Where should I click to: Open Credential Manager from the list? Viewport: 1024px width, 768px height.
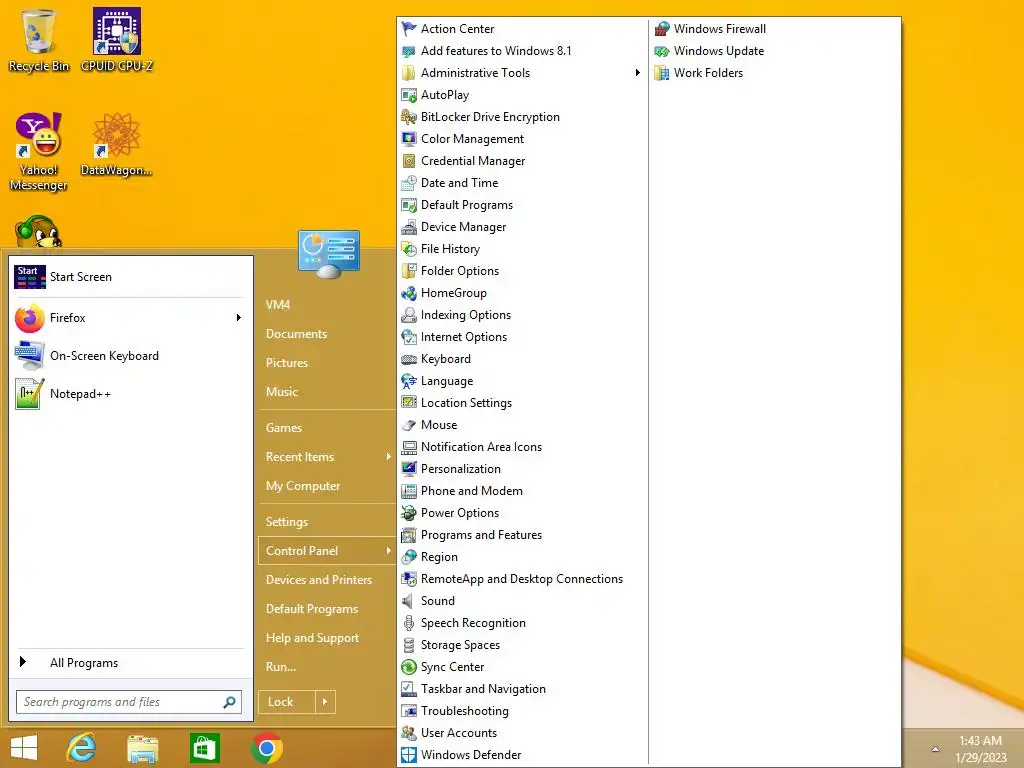coord(473,161)
